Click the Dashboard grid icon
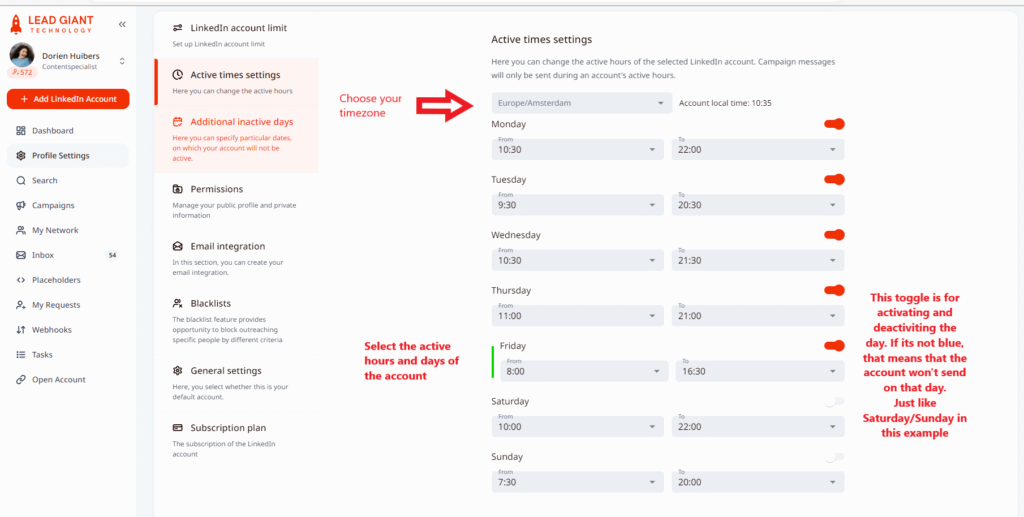 (21, 131)
